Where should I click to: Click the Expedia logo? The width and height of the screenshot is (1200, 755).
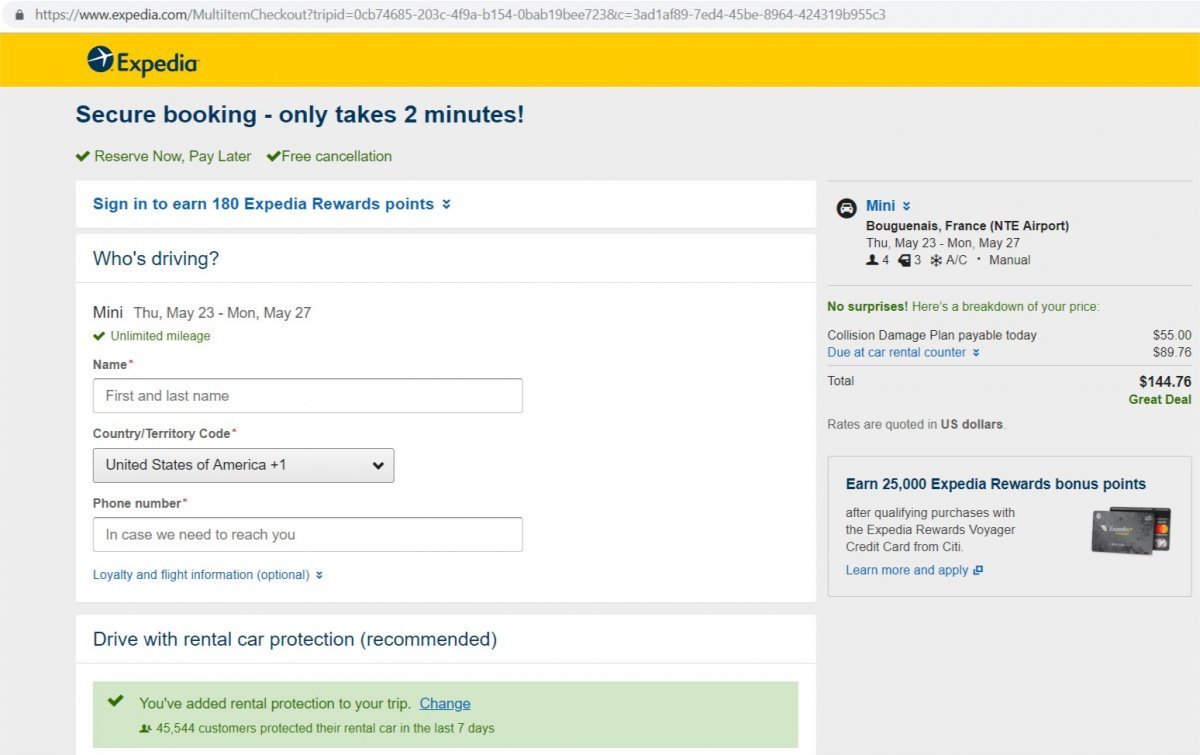tap(143, 61)
